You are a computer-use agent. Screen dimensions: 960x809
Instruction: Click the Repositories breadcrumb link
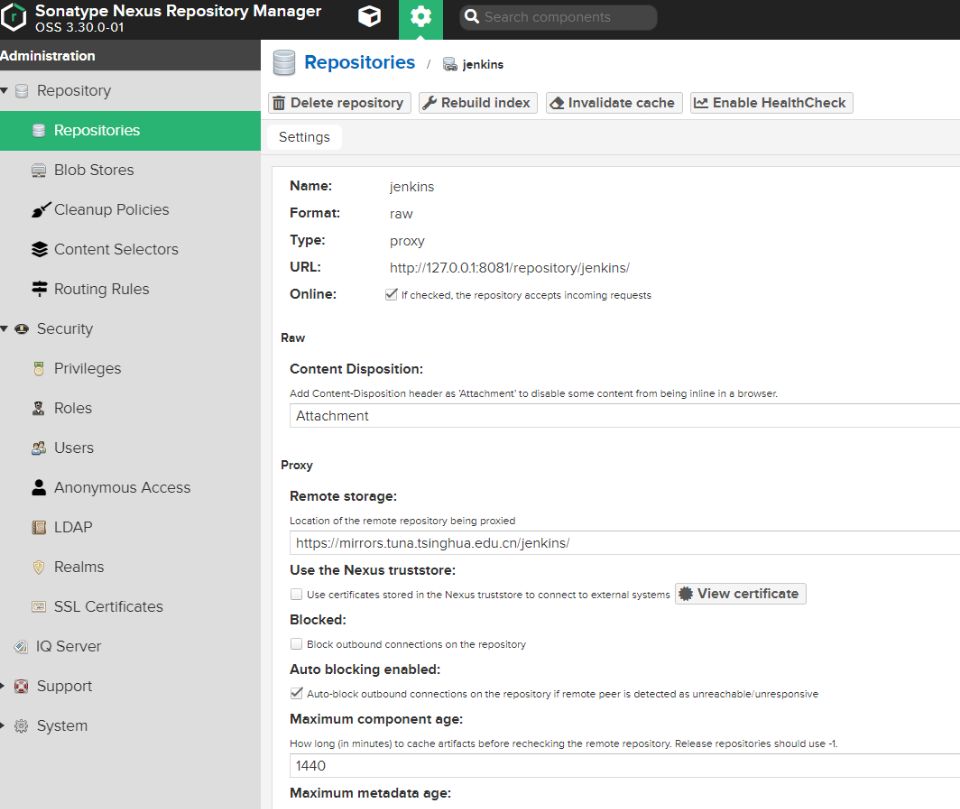click(359, 62)
